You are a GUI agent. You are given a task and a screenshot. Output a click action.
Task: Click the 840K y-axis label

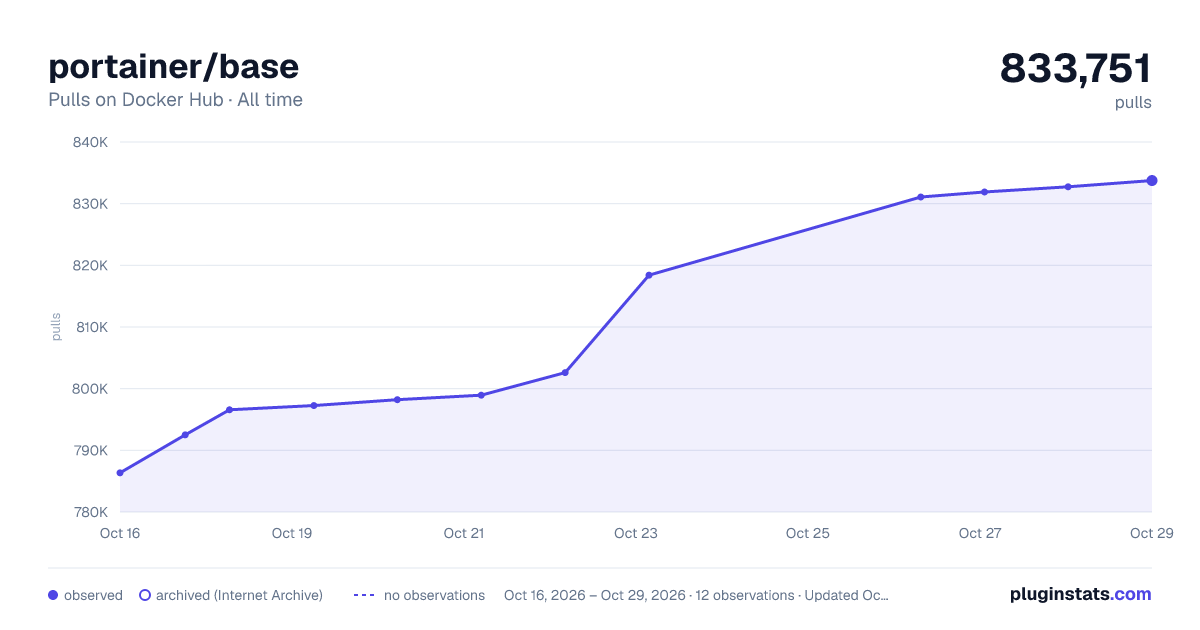[90, 142]
